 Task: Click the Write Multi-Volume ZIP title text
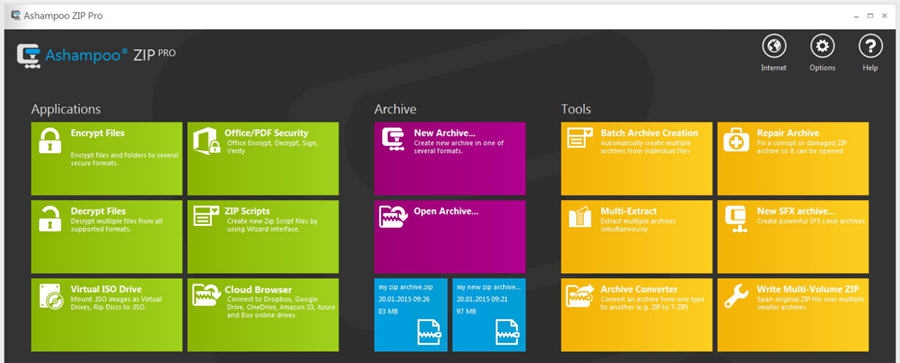coord(808,289)
